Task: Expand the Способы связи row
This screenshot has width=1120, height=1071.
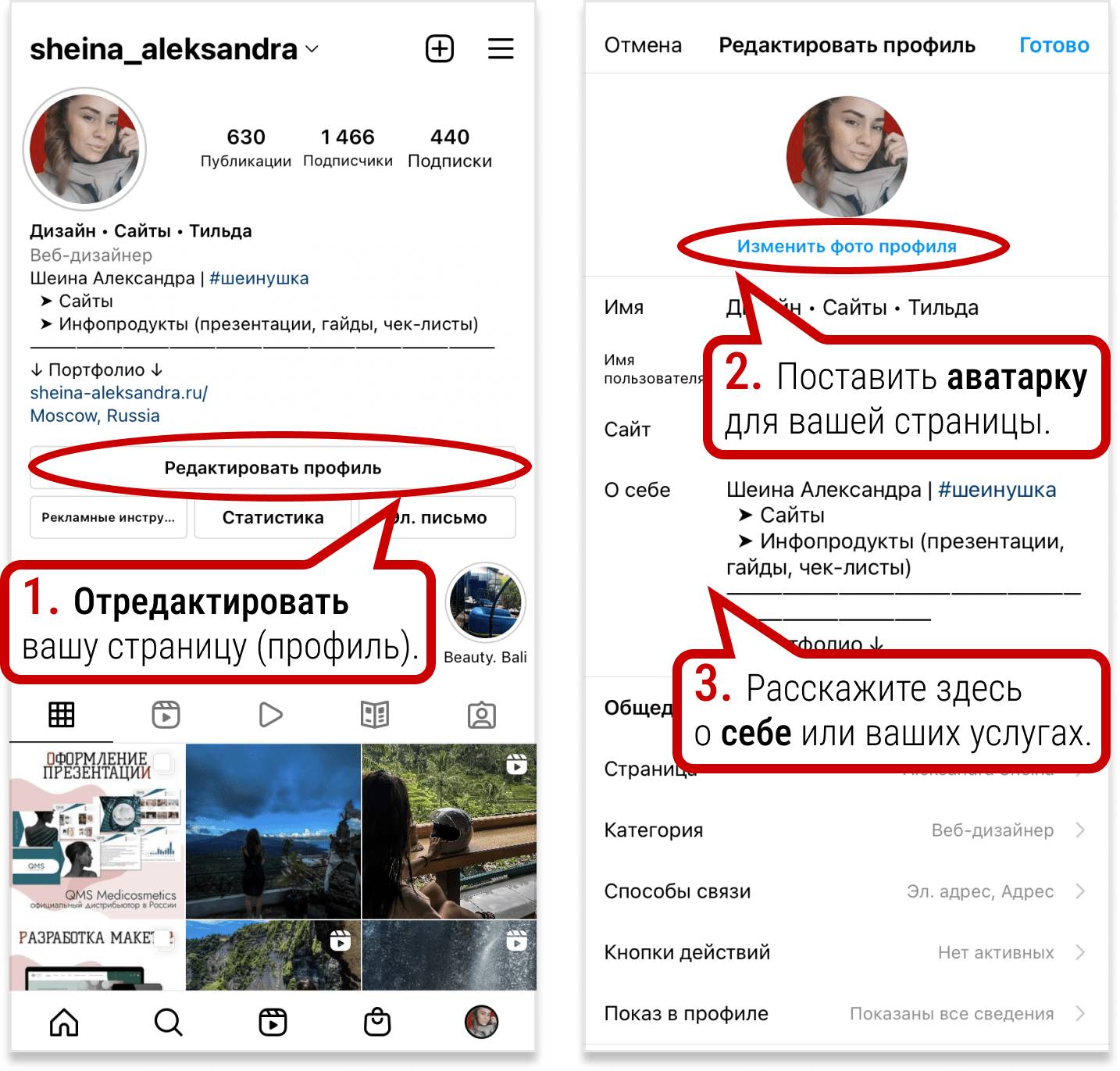Action: 847,891
